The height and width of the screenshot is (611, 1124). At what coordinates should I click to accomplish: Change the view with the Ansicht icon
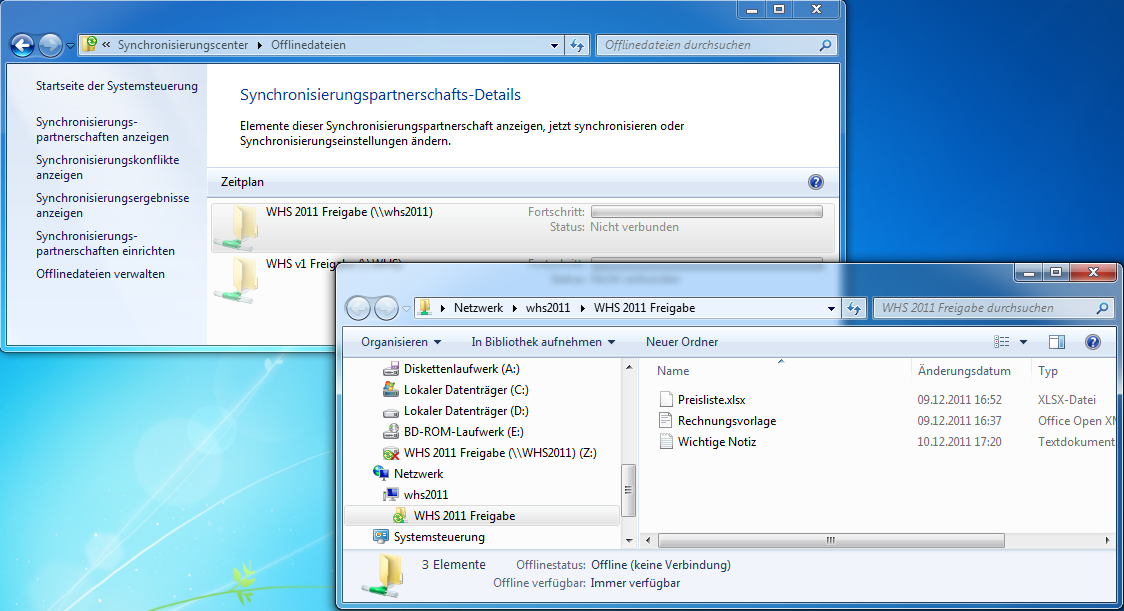coord(1001,342)
